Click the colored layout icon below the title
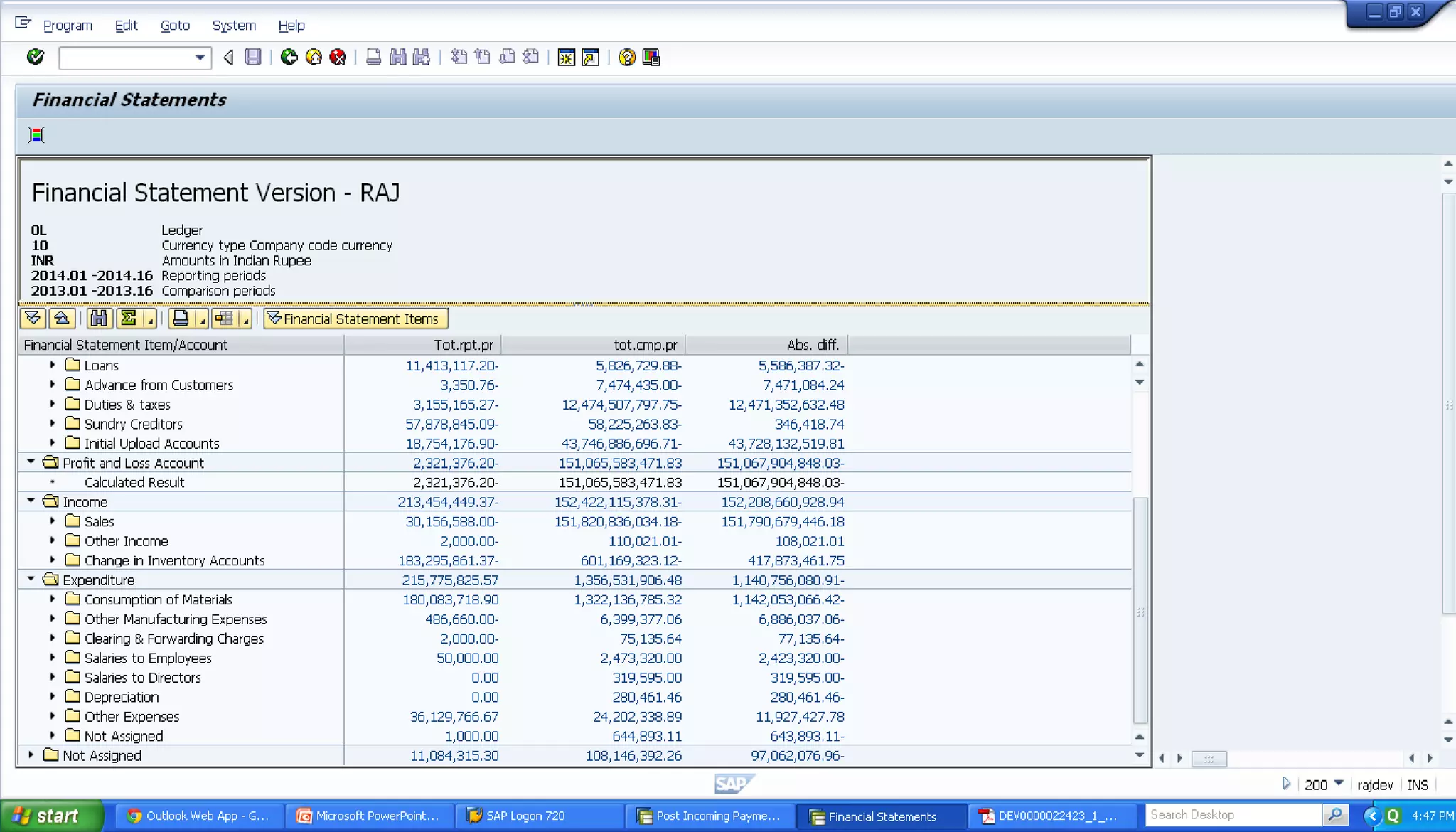Viewport: 1456px width, 832px height. pos(36,134)
